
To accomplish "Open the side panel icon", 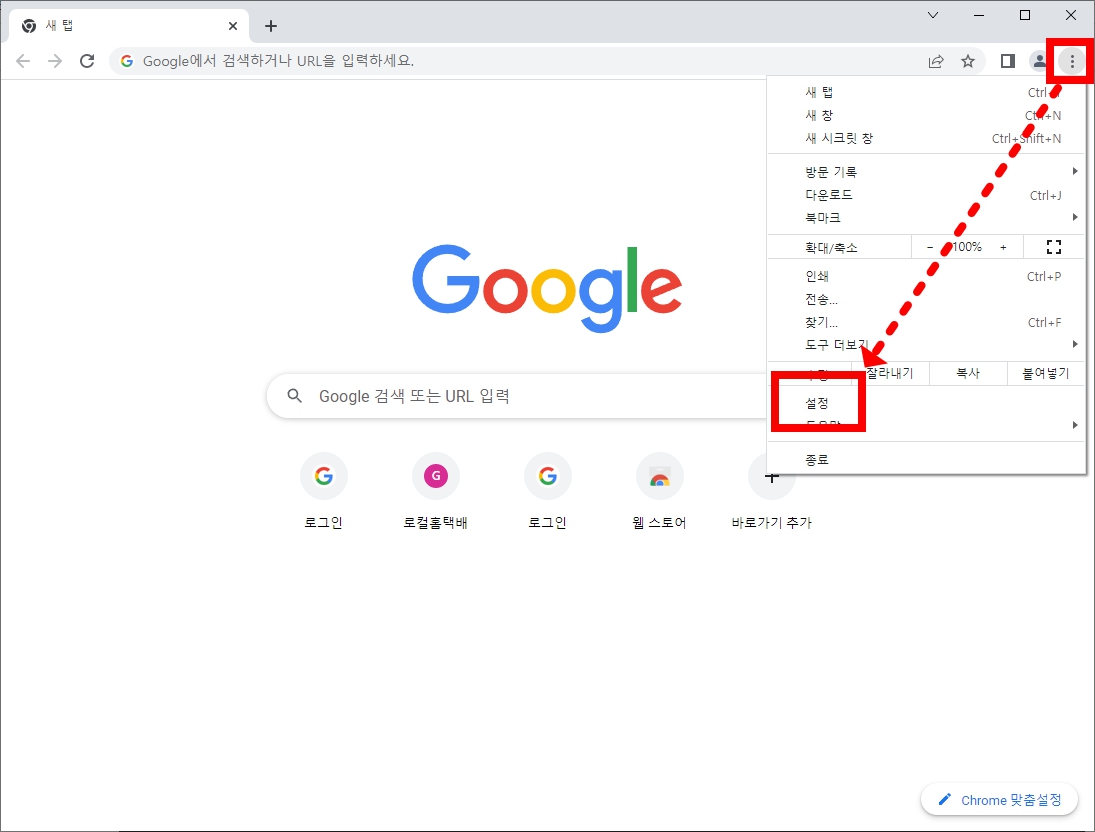I will point(1007,61).
